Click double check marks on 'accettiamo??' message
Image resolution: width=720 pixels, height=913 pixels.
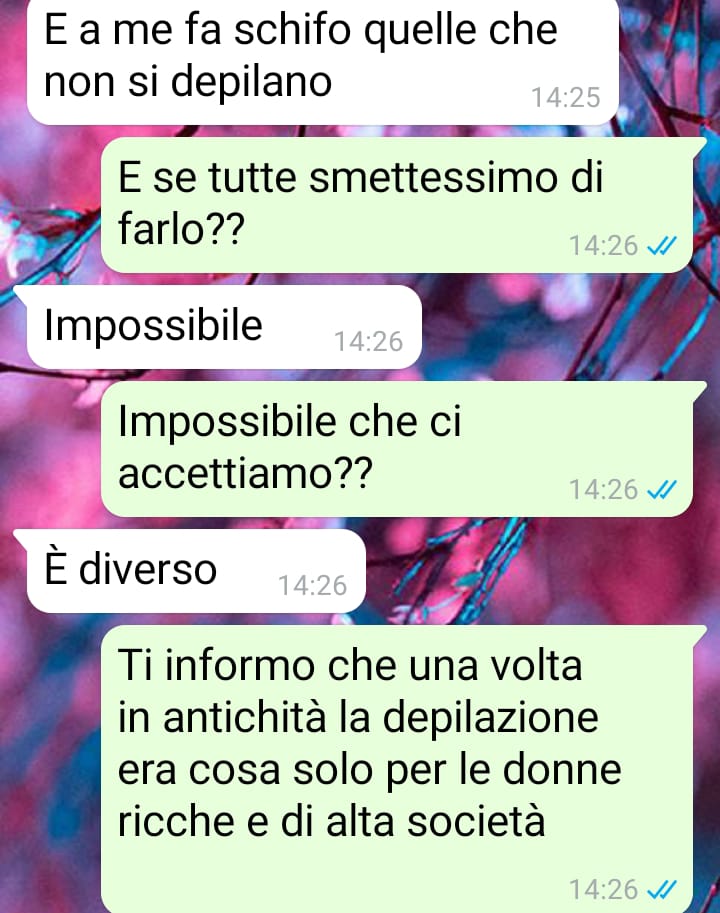click(662, 490)
